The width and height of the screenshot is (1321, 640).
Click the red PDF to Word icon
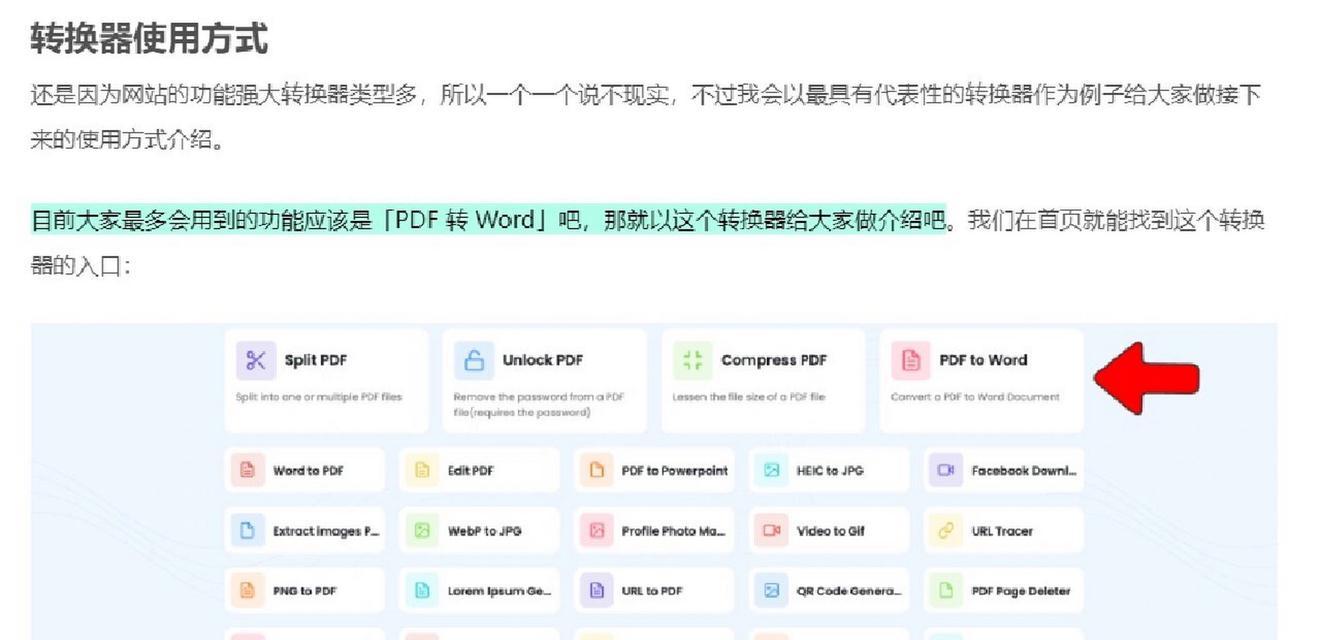(x=910, y=360)
